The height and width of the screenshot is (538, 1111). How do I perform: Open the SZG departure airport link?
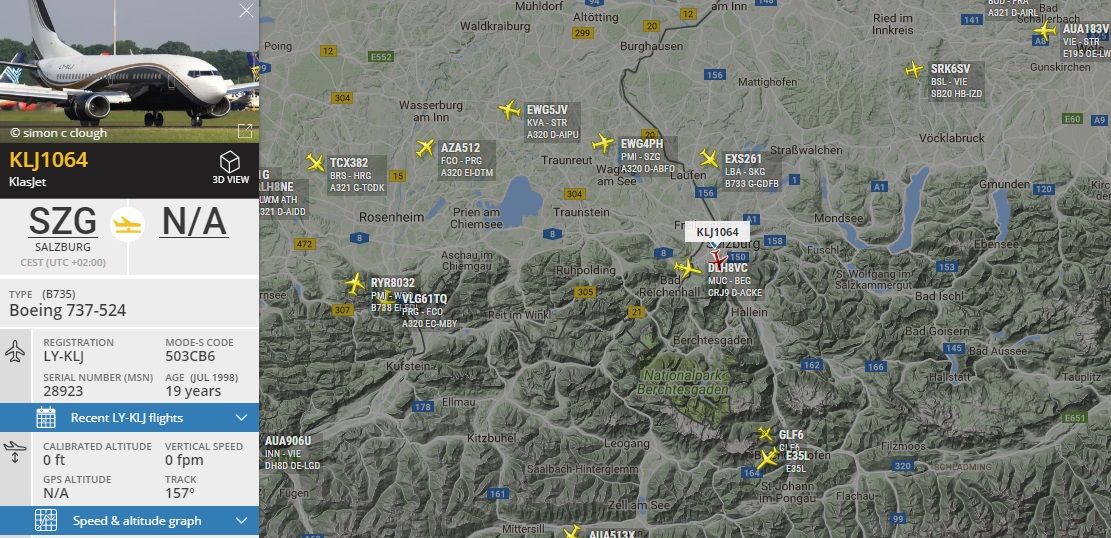pyautogui.click(x=62, y=222)
